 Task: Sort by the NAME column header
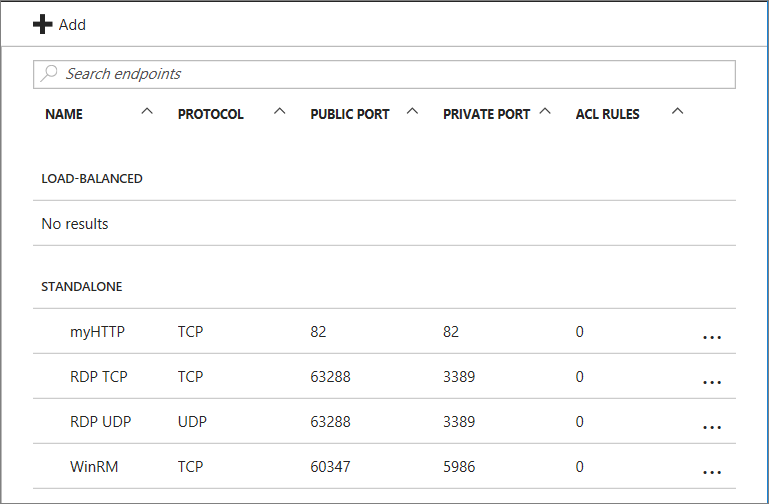tap(64, 114)
